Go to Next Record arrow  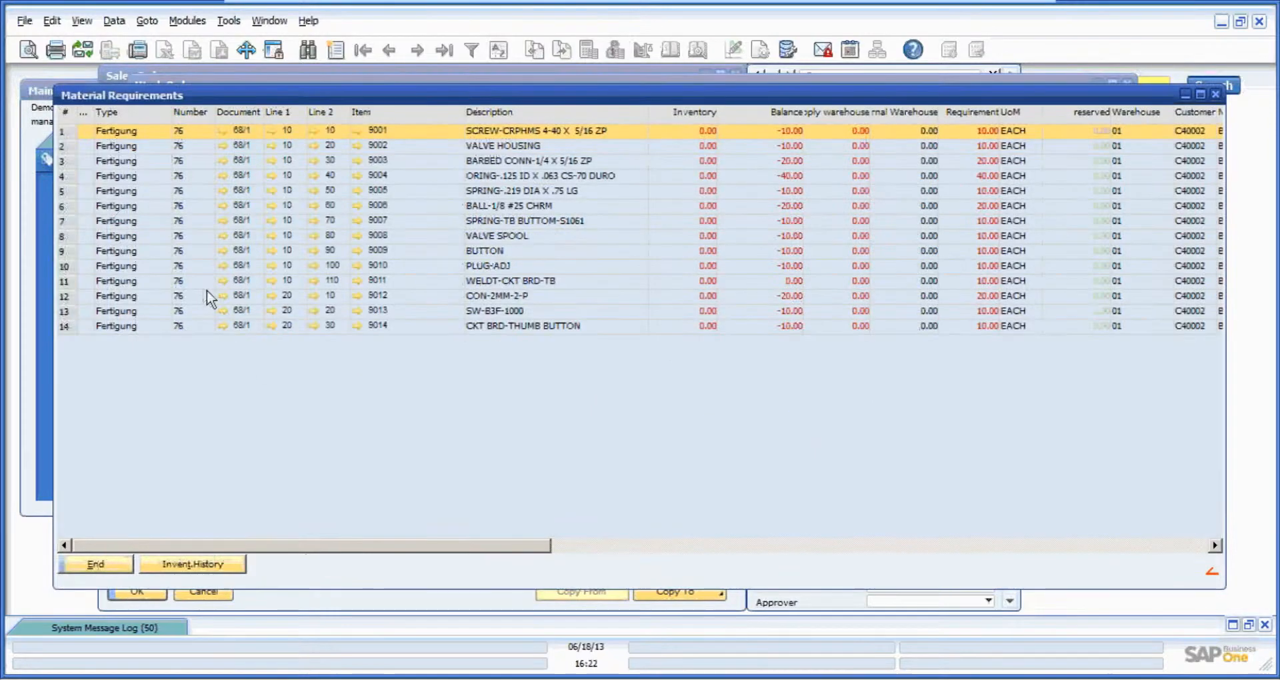[417, 50]
